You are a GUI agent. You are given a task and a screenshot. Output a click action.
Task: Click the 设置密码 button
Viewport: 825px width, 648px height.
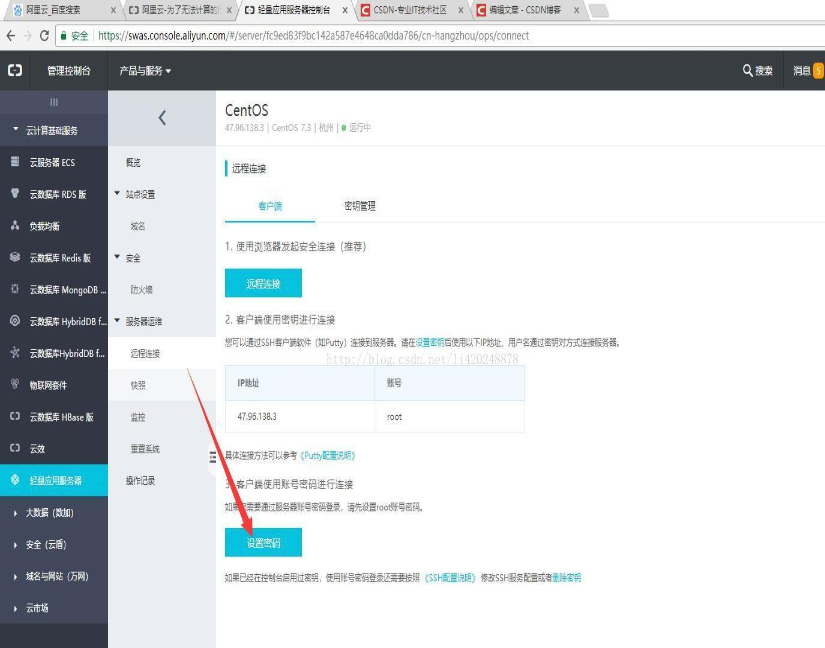tap(263, 542)
